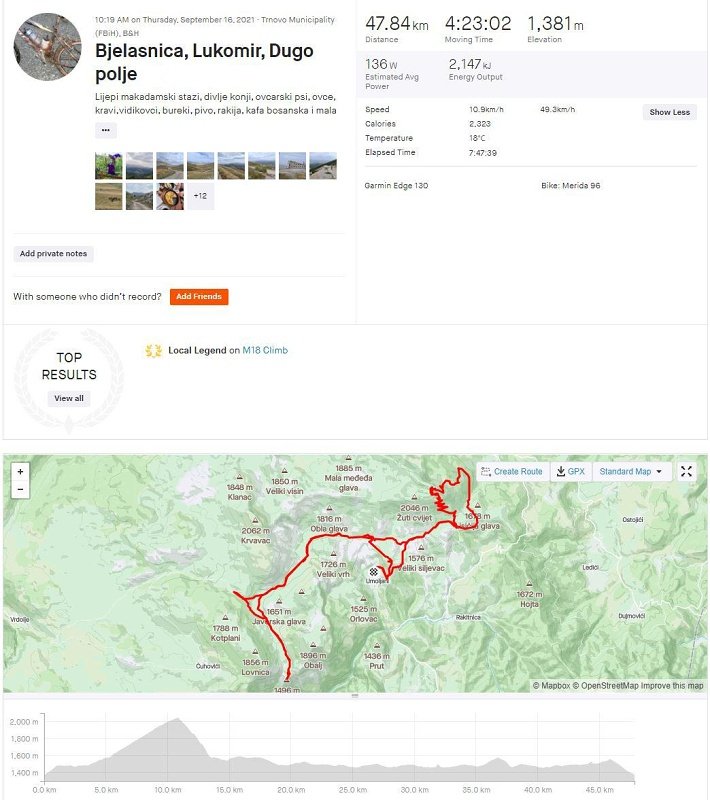Zoom in the map with plus icon
The image size is (710, 800).
point(20,471)
